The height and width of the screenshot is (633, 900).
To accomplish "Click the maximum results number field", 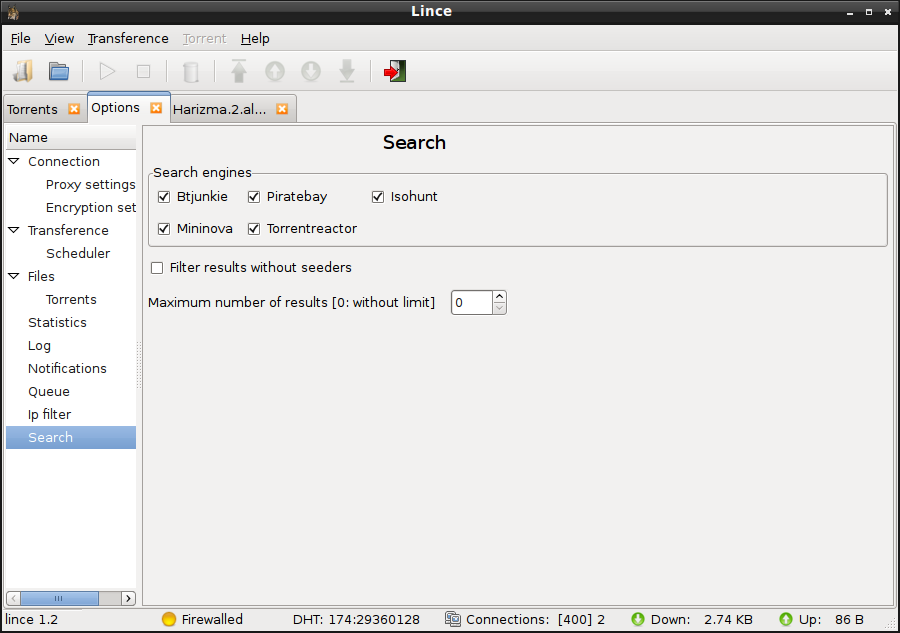I will pos(472,302).
